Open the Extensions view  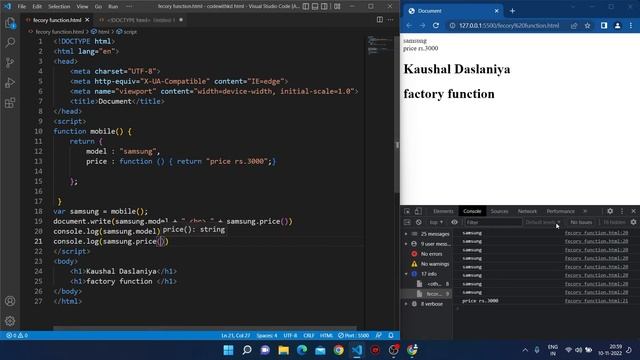click(10, 102)
